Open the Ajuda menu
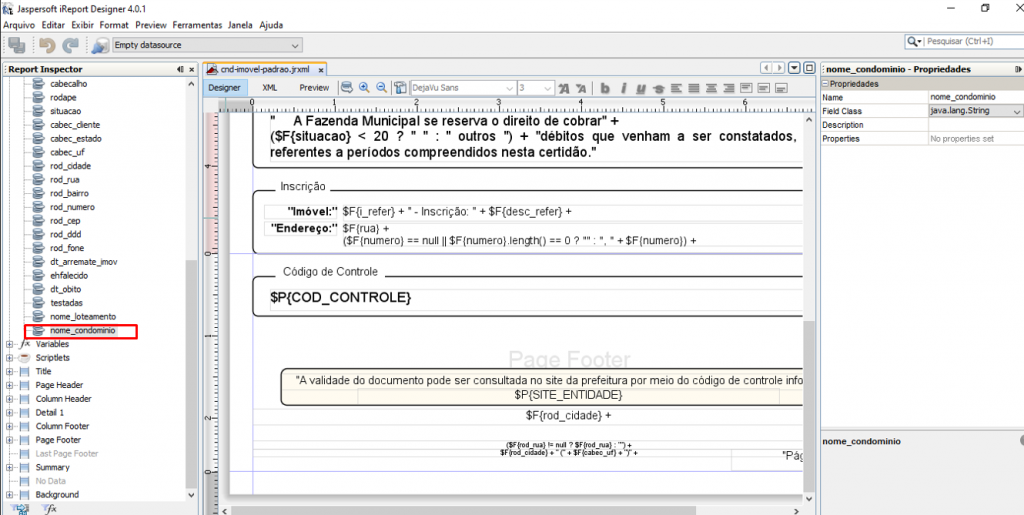Screen dimensions: 1024x515 coord(271,25)
